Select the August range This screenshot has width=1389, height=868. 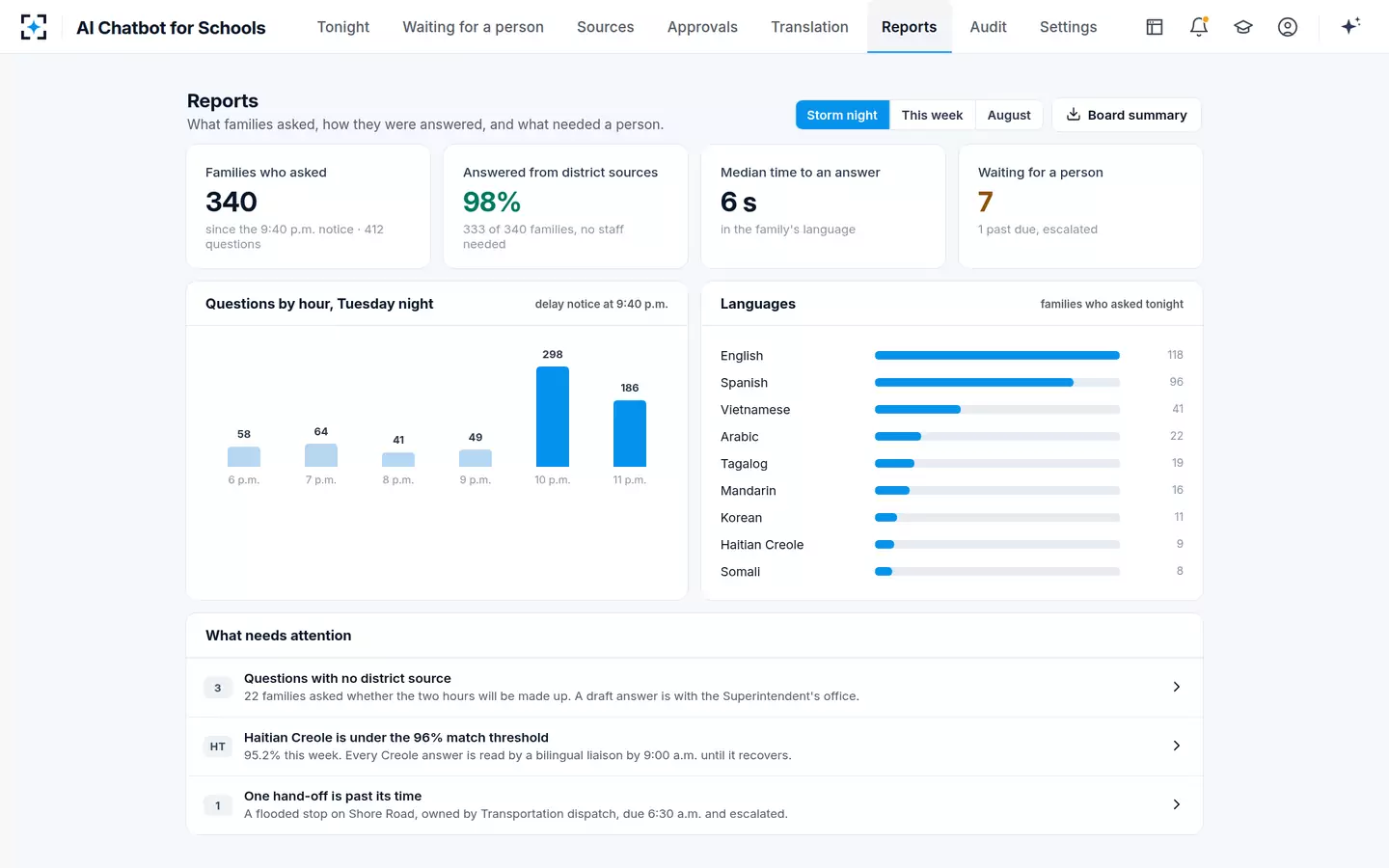click(x=1009, y=115)
